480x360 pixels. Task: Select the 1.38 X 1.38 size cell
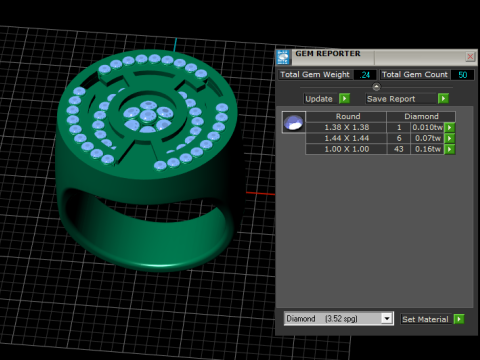pos(347,127)
